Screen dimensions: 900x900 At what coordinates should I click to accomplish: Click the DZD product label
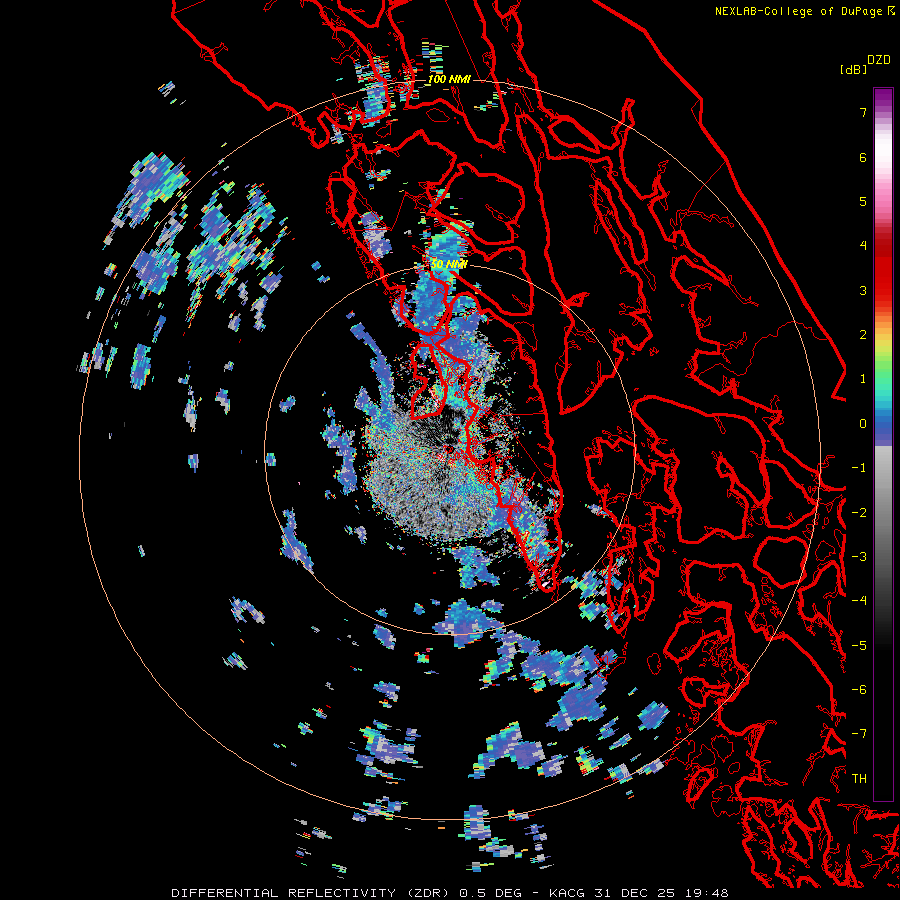click(x=879, y=60)
